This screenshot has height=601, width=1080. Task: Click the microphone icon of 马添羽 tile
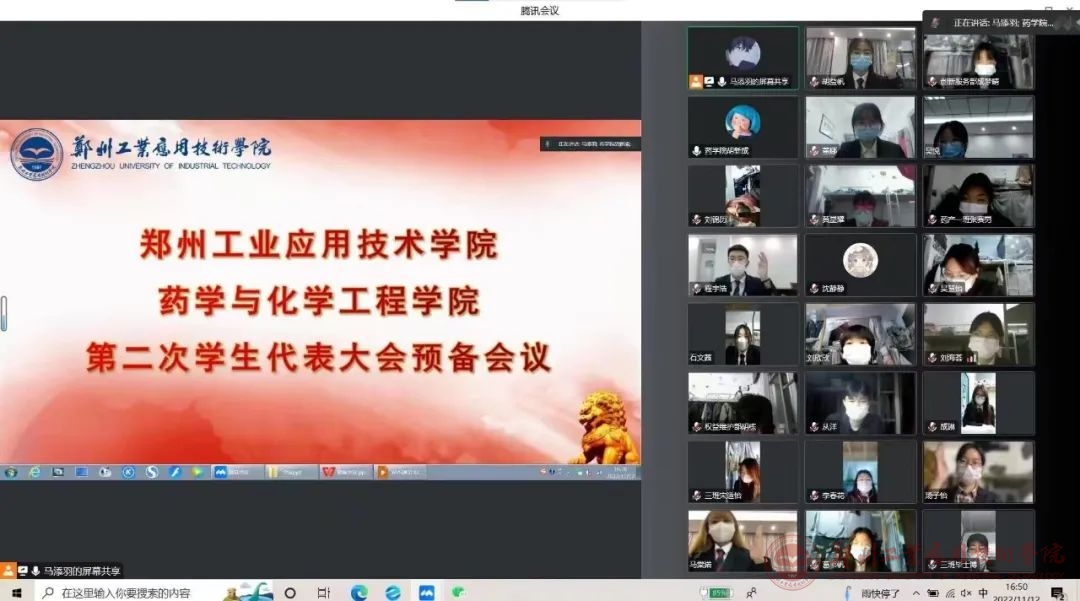[x=721, y=81]
